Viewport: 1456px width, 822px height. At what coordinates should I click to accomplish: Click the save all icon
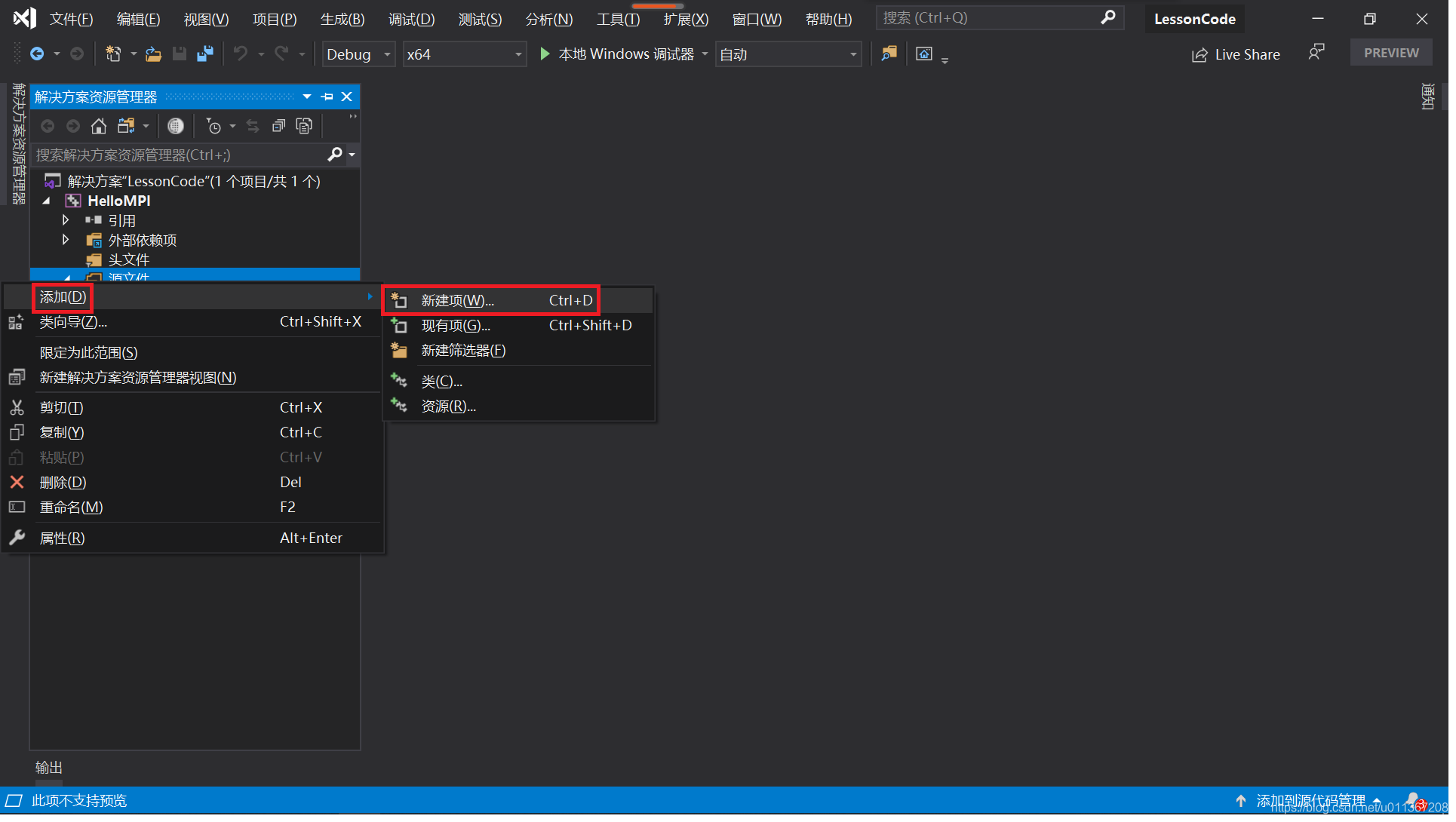pos(204,54)
